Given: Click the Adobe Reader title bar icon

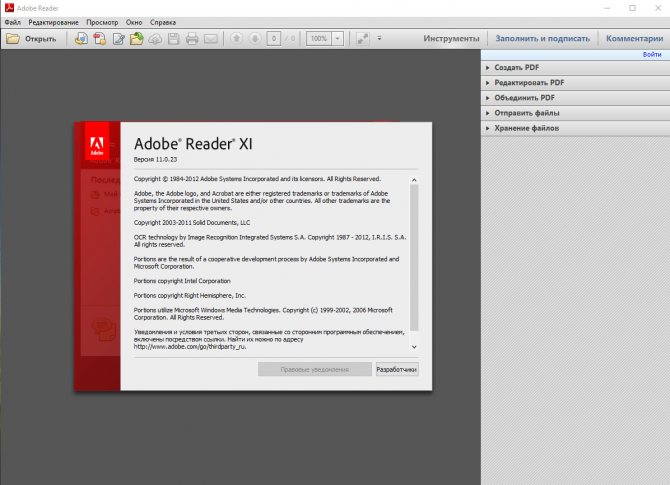Looking at the screenshot, I should 9,8.
